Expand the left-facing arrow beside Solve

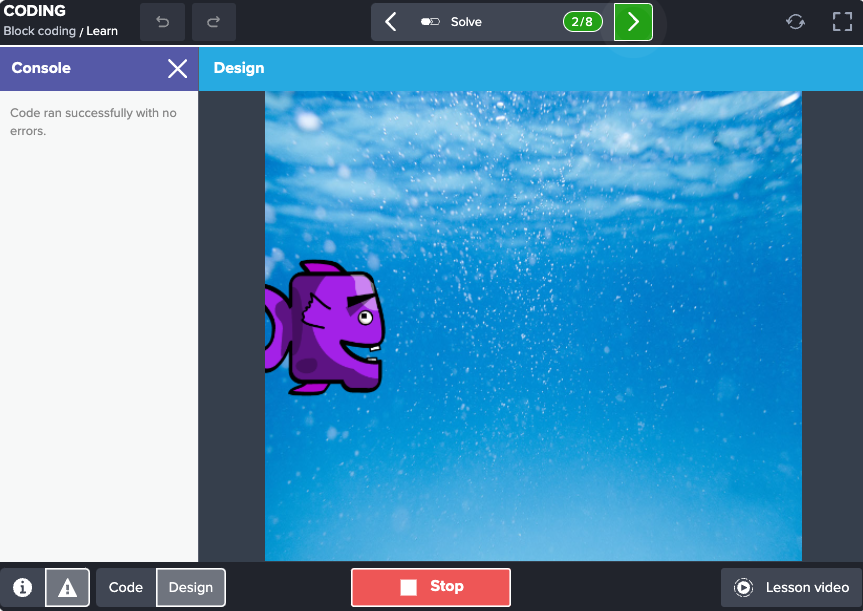pos(391,20)
